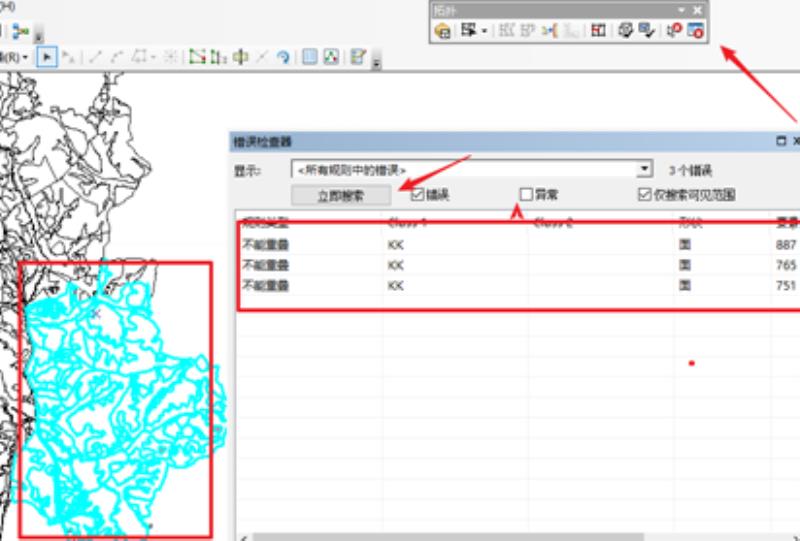Select the Edit tool arrow

coord(47,57)
